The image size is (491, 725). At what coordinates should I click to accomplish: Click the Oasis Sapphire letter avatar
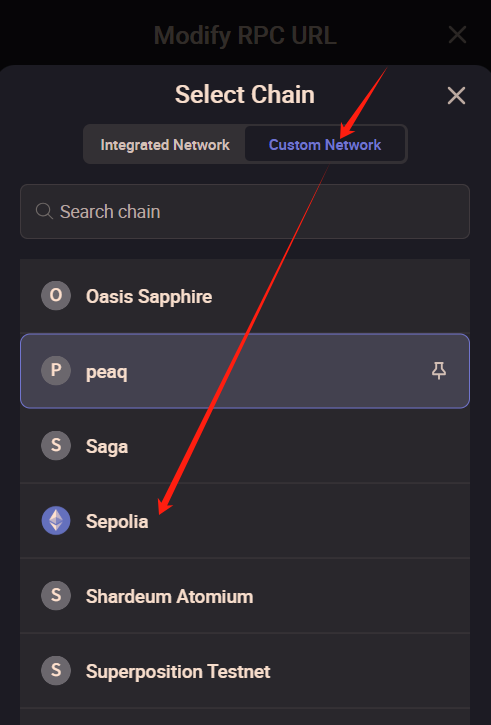pos(56,295)
